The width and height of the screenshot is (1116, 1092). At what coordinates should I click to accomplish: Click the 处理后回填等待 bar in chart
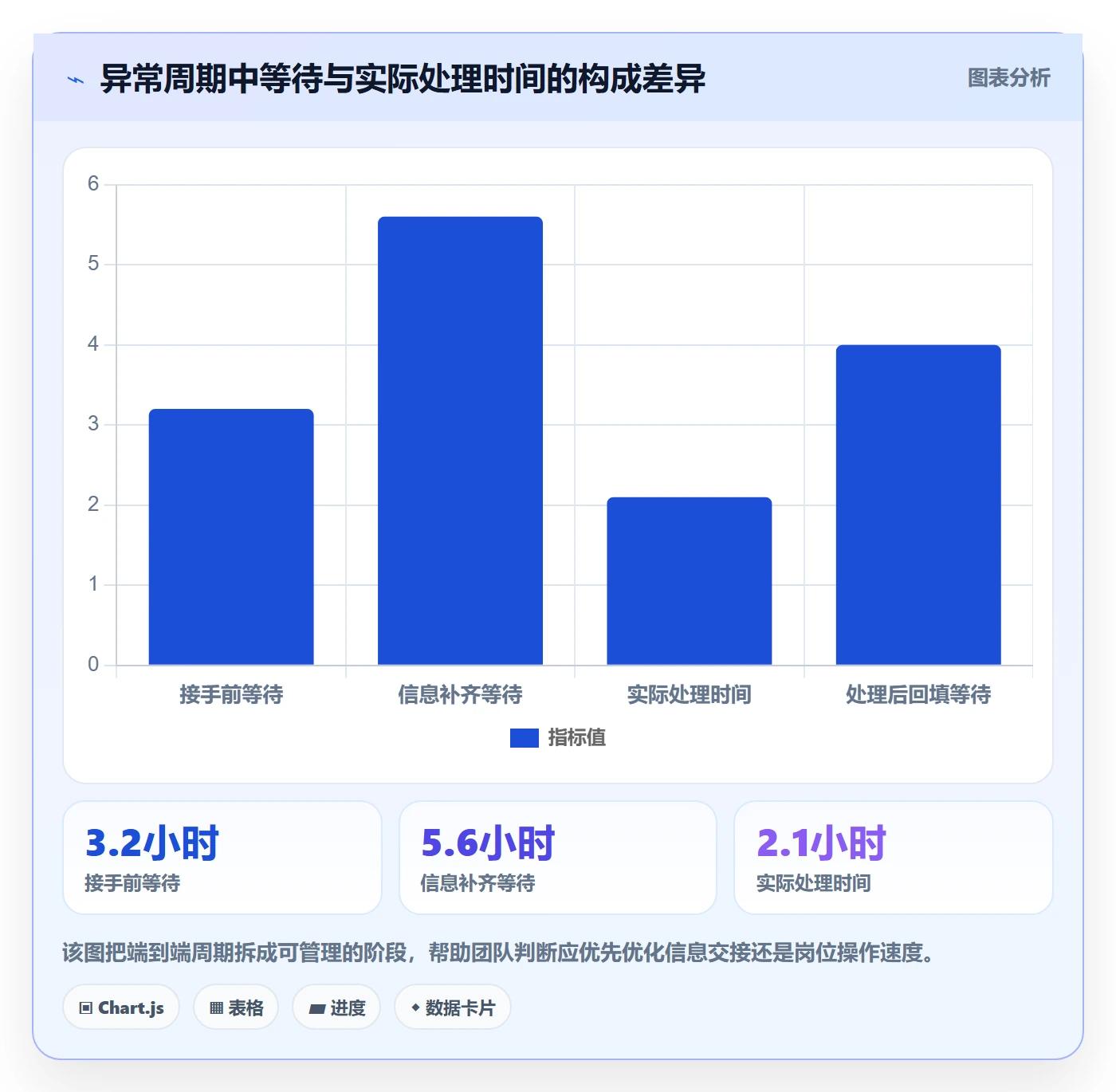[918, 505]
